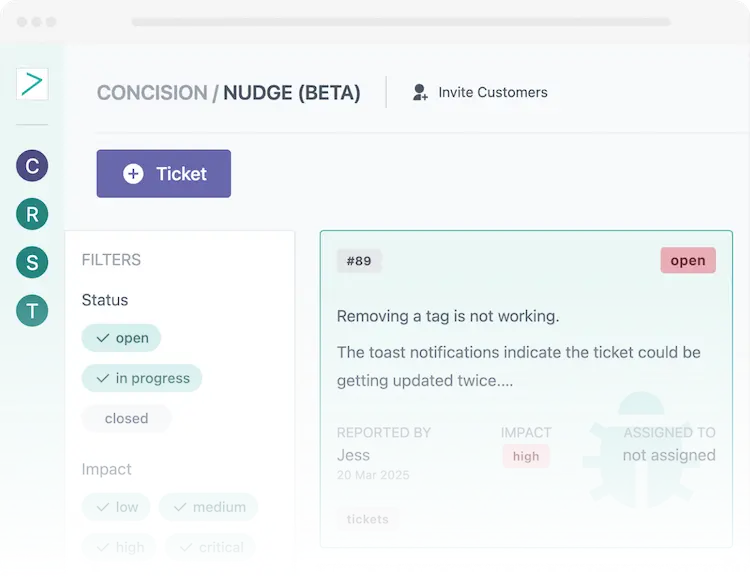The width and height of the screenshot is (750, 577).
Task: Open the R workspace avatar
Action: [x=32, y=214]
